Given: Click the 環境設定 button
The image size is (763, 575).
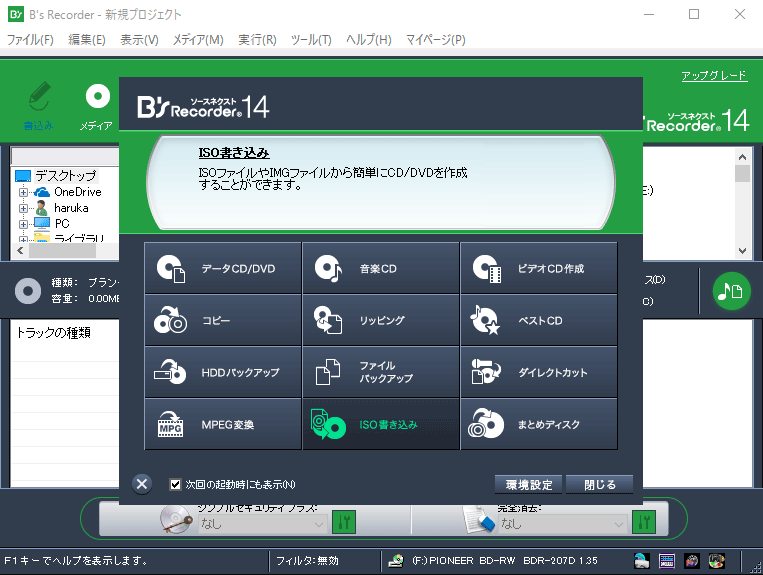Looking at the screenshot, I should (528, 485).
